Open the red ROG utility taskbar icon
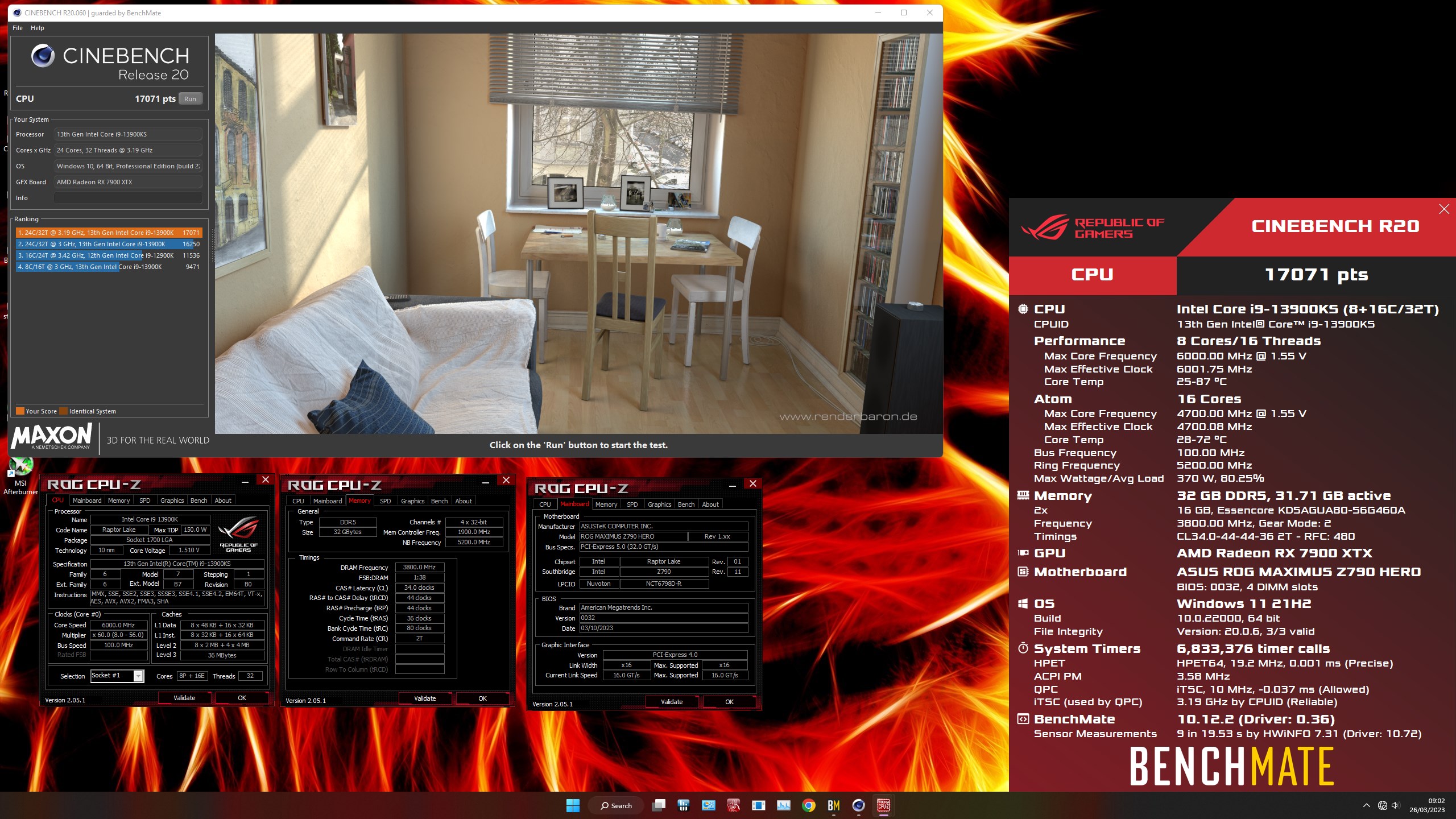Image resolution: width=1456 pixels, height=819 pixels. (x=733, y=805)
